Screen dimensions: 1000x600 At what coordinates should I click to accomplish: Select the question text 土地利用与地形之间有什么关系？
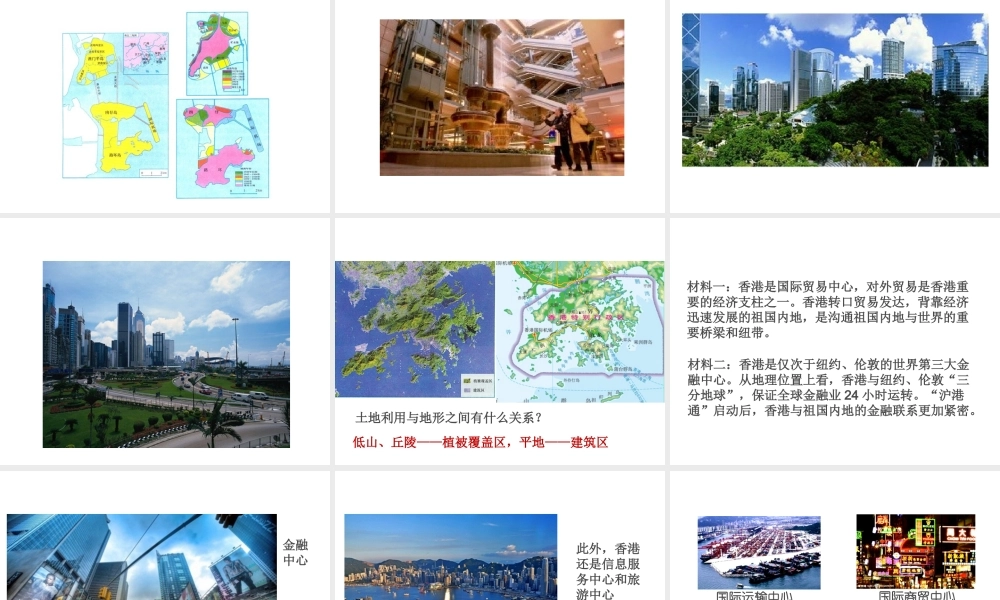[x=449, y=418]
